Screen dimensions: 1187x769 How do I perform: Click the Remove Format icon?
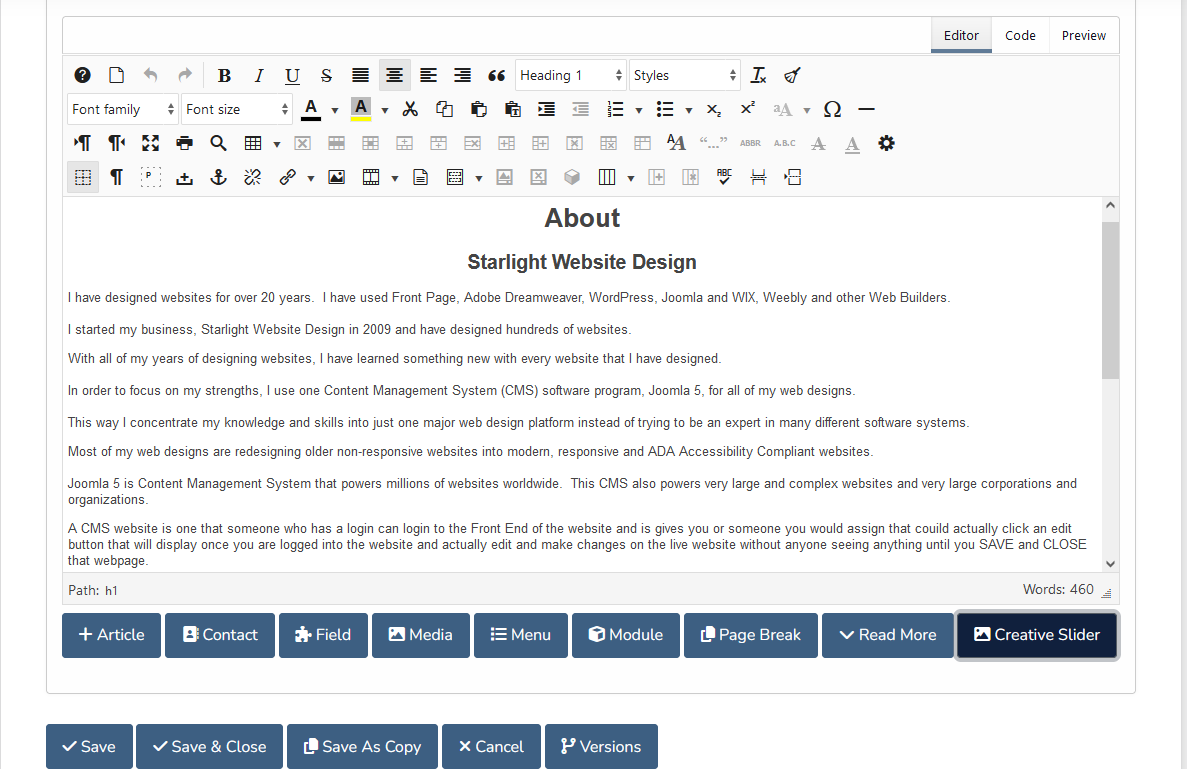coord(759,75)
